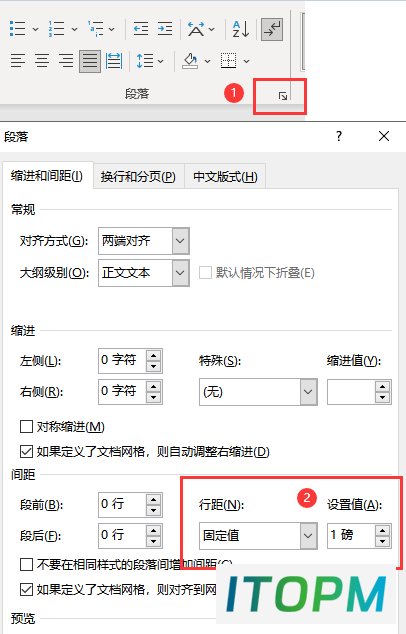Switch to 换行和分页(P) tab
This screenshot has height=634, width=406.
[138, 177]
